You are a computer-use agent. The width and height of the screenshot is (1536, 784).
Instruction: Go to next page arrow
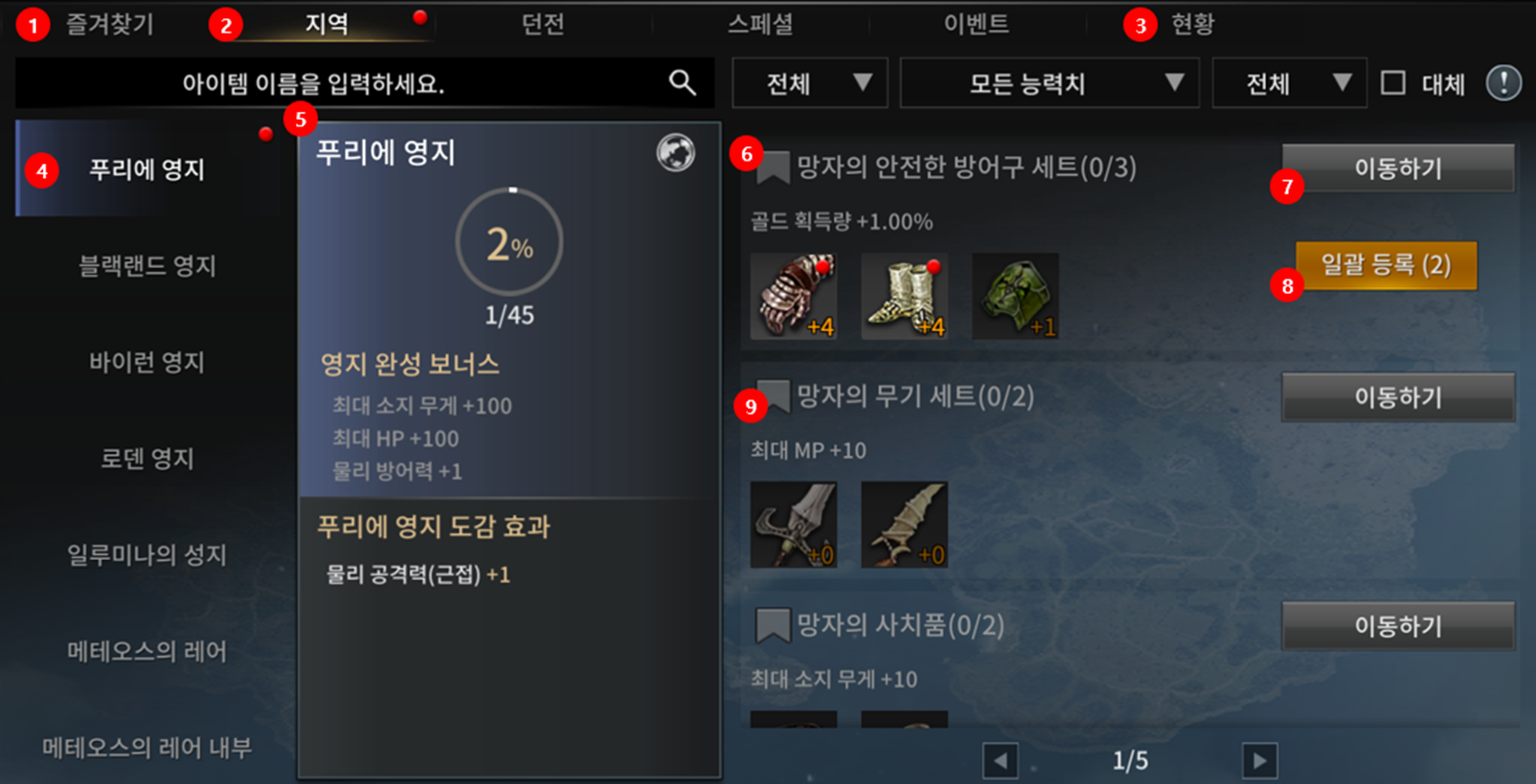click(1259, 761)
